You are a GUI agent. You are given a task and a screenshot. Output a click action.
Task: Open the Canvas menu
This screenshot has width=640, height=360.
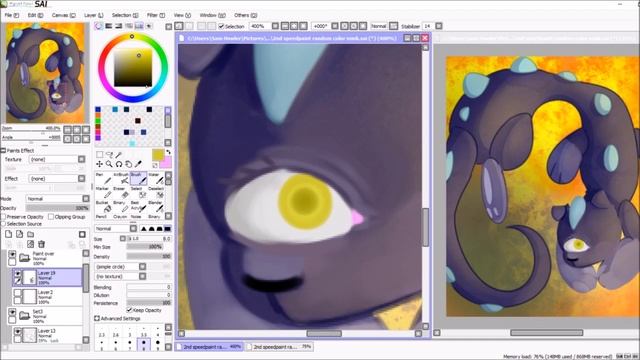63,15
